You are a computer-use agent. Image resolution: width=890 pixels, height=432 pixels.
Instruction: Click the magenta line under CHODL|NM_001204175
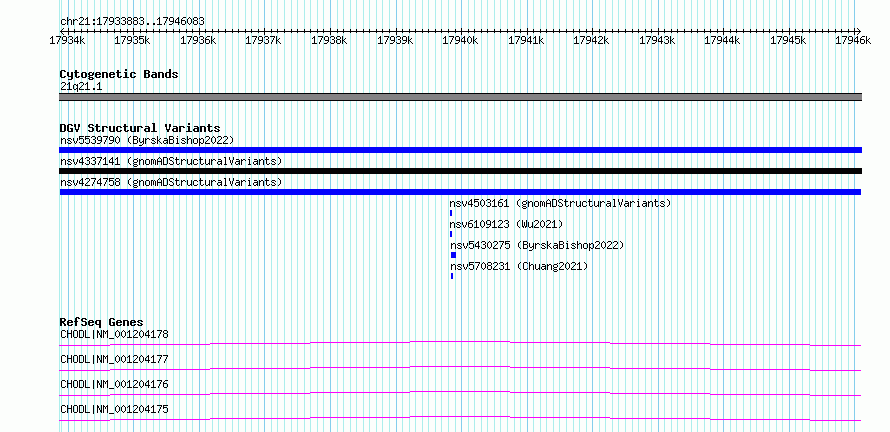[461, 418]
